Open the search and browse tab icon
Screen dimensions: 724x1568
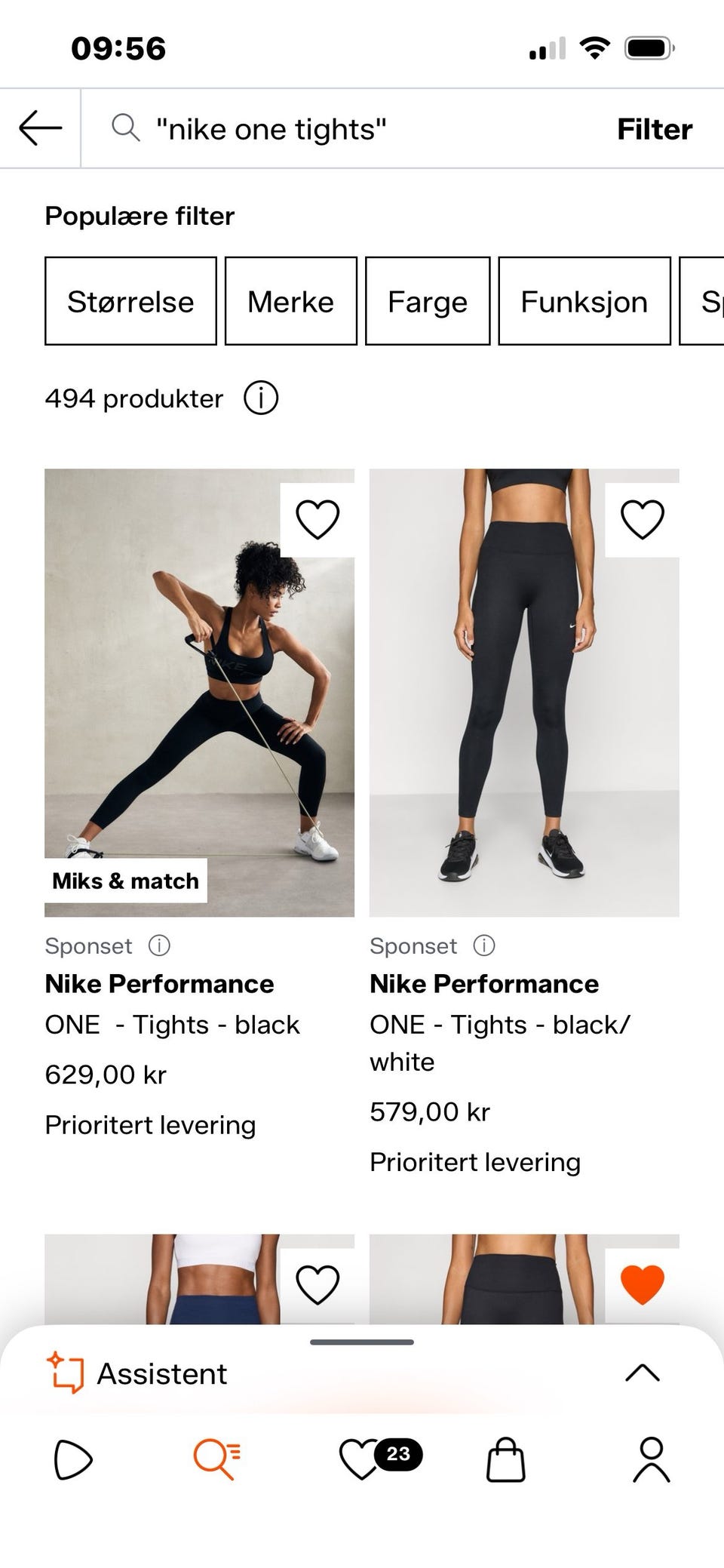click(x=217, y=1458)
